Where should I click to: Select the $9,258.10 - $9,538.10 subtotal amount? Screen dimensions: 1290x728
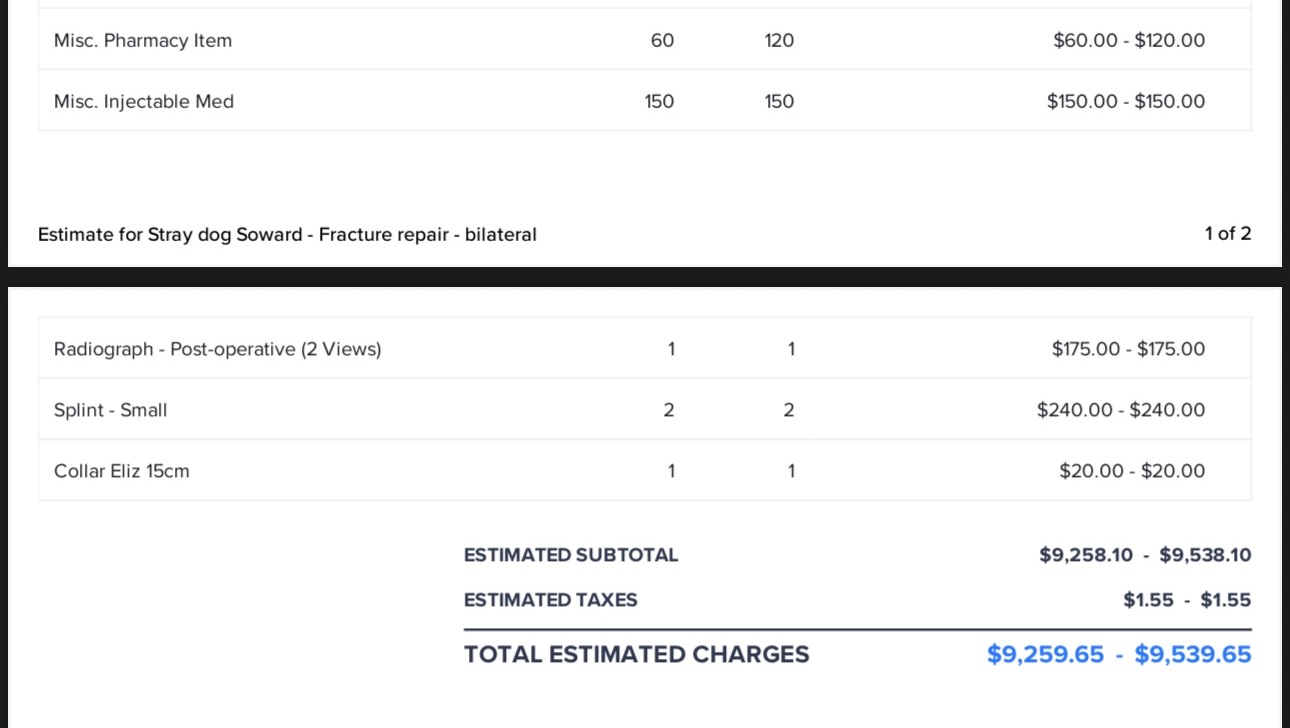1145,555
